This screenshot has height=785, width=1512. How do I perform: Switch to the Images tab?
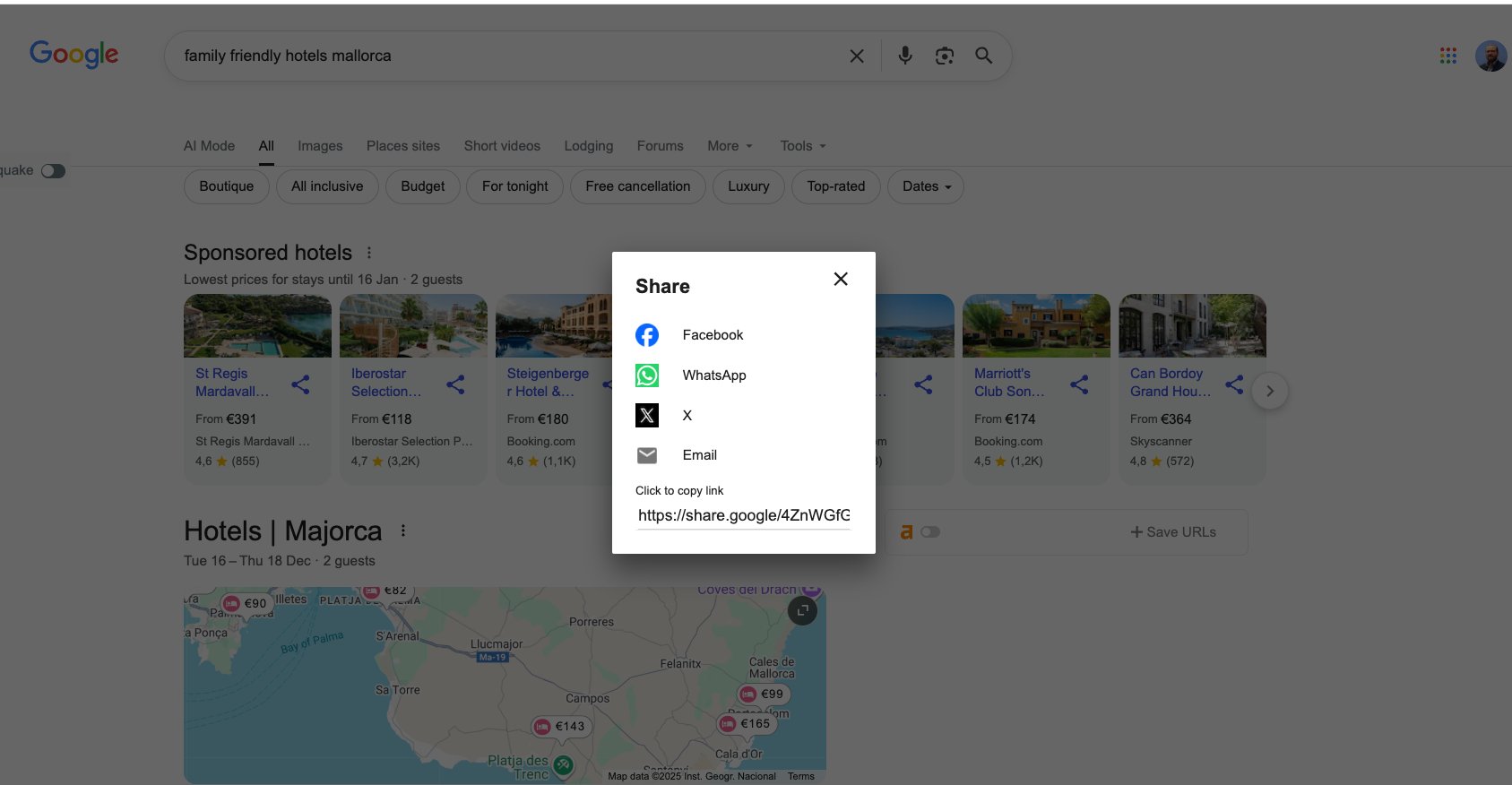(320, 146)
